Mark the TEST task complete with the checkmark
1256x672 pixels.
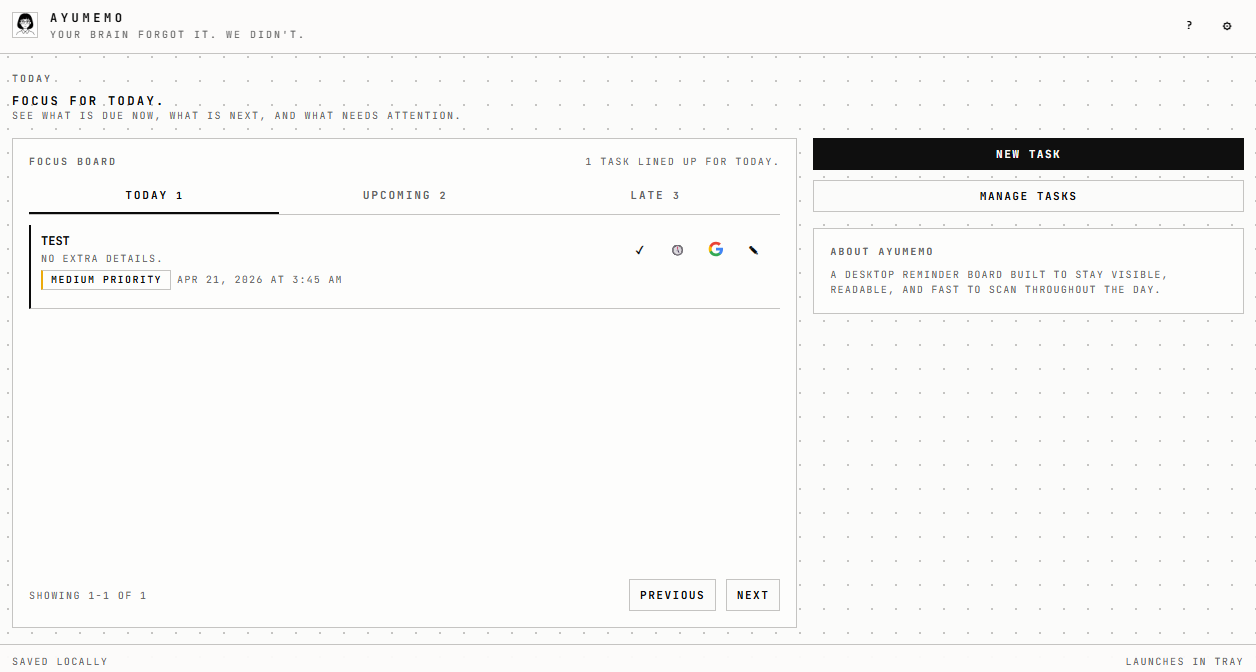tap(640, 250)
